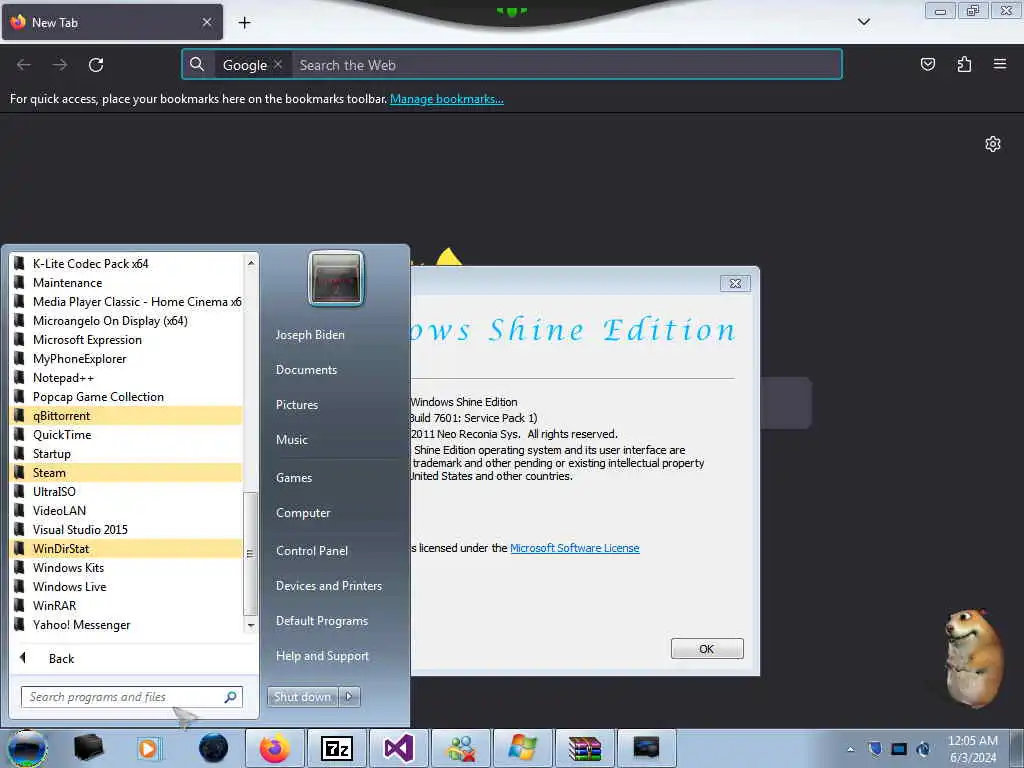Viewport: 1024px width, 768px height.
Task: Show hidden system tray icons
Action: 850,749
